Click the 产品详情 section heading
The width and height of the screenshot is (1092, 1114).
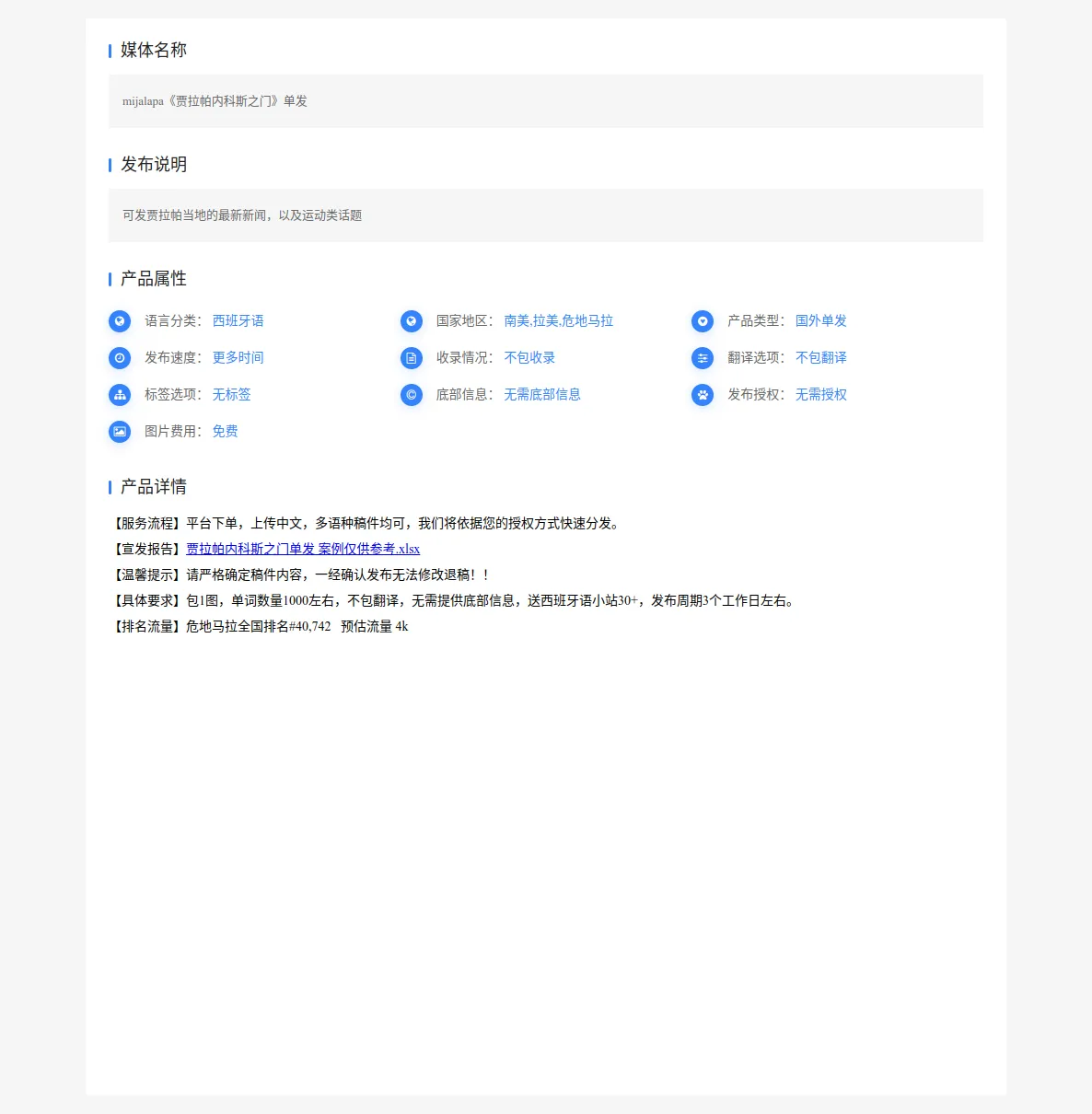tap(154, 487)
